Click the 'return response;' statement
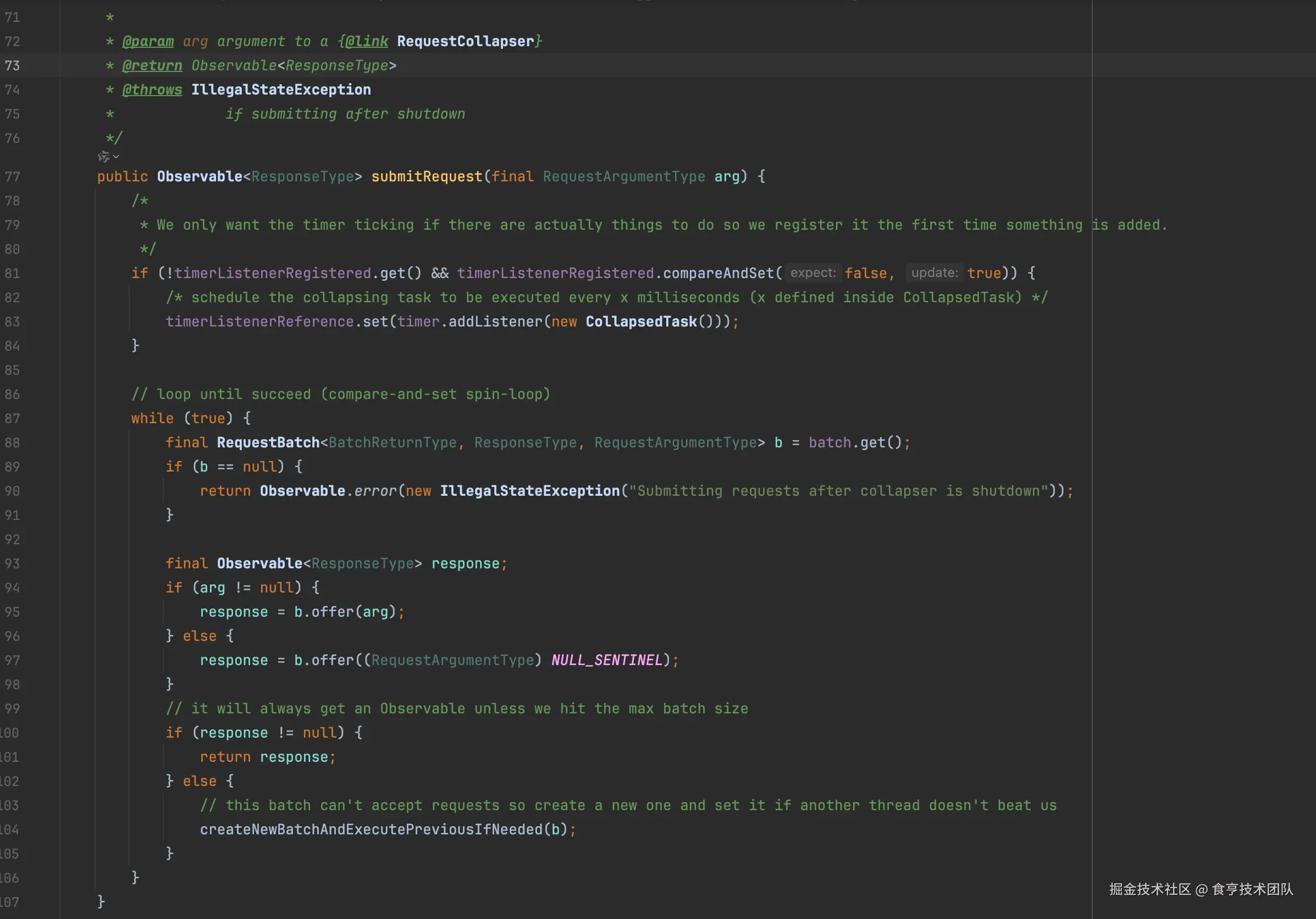The image size is (1316, 919). (267, 757)
